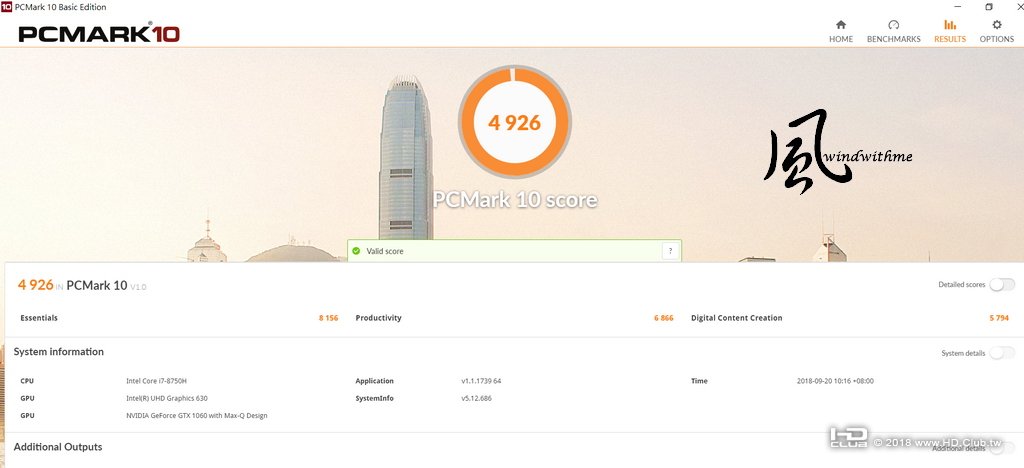1024x468 pixels.
Task: Open the Home tab
Action: point(840,31)
